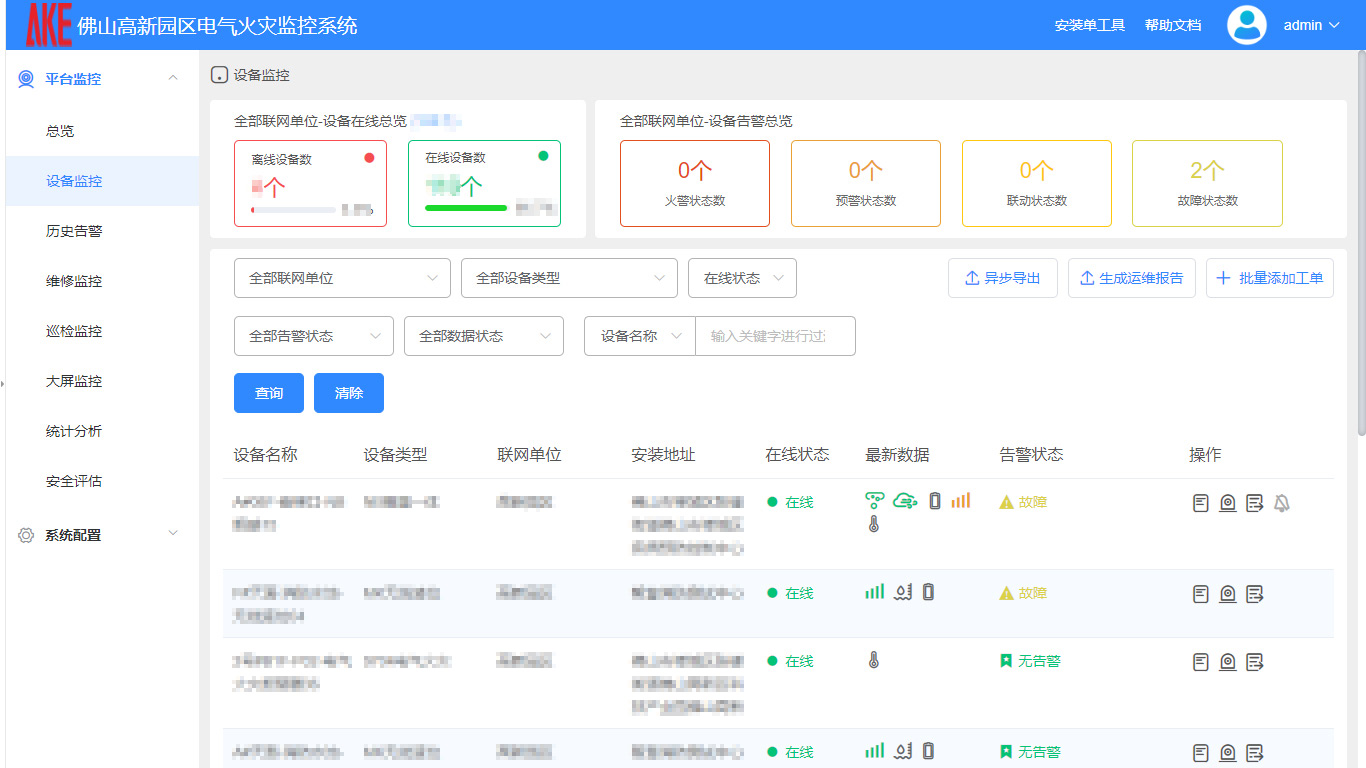
Task: Click the green signal strength icon in second row
Action: point(874,591)
